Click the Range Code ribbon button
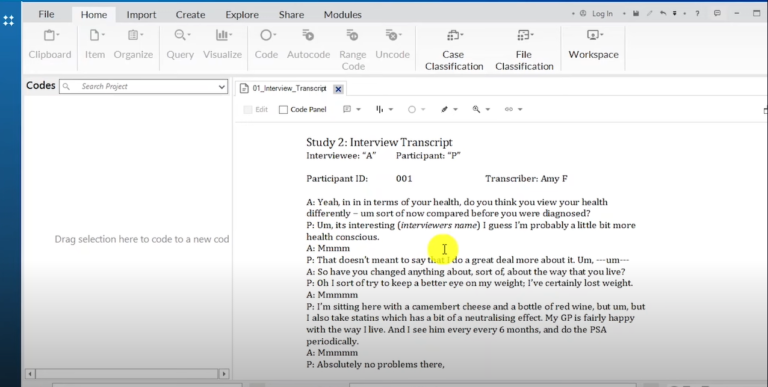Viewport: 768px width, 387px height. pyautogui.click(x=353, y=50)
